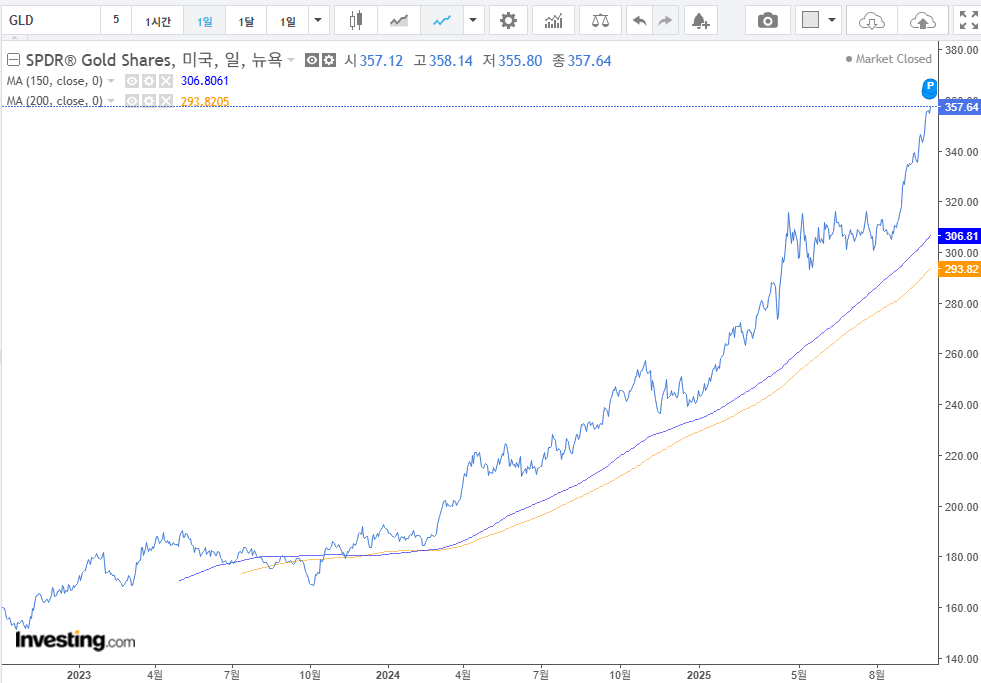Viewport: 981px width, 683px height.
Task: Click the 2024 label on time axis
Action: point(388,675)
